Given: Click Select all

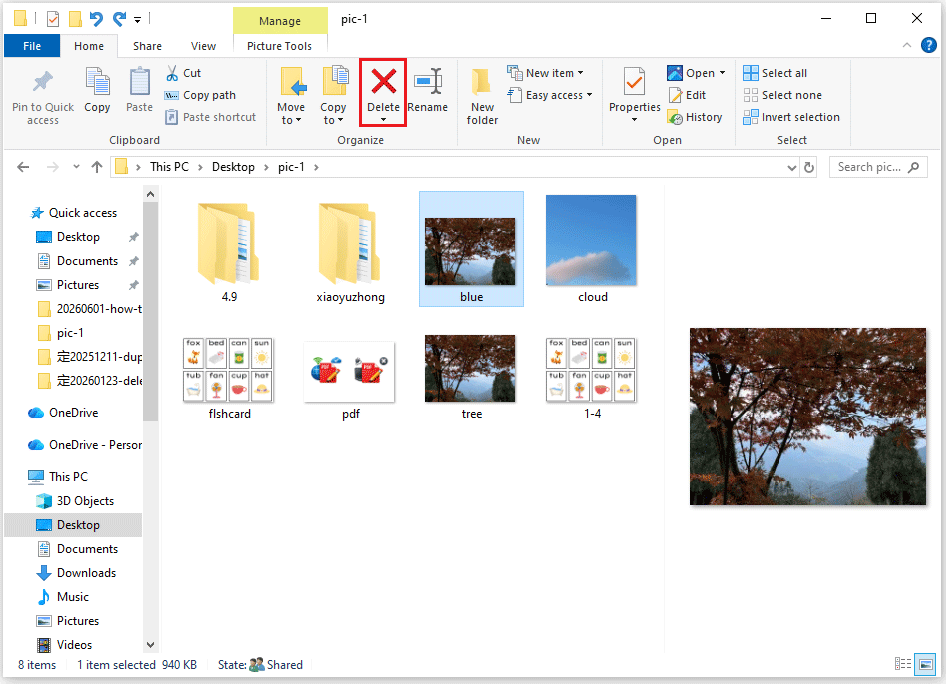Looking at the screenshot, I should pyautogui.click(x=775, y=73).
